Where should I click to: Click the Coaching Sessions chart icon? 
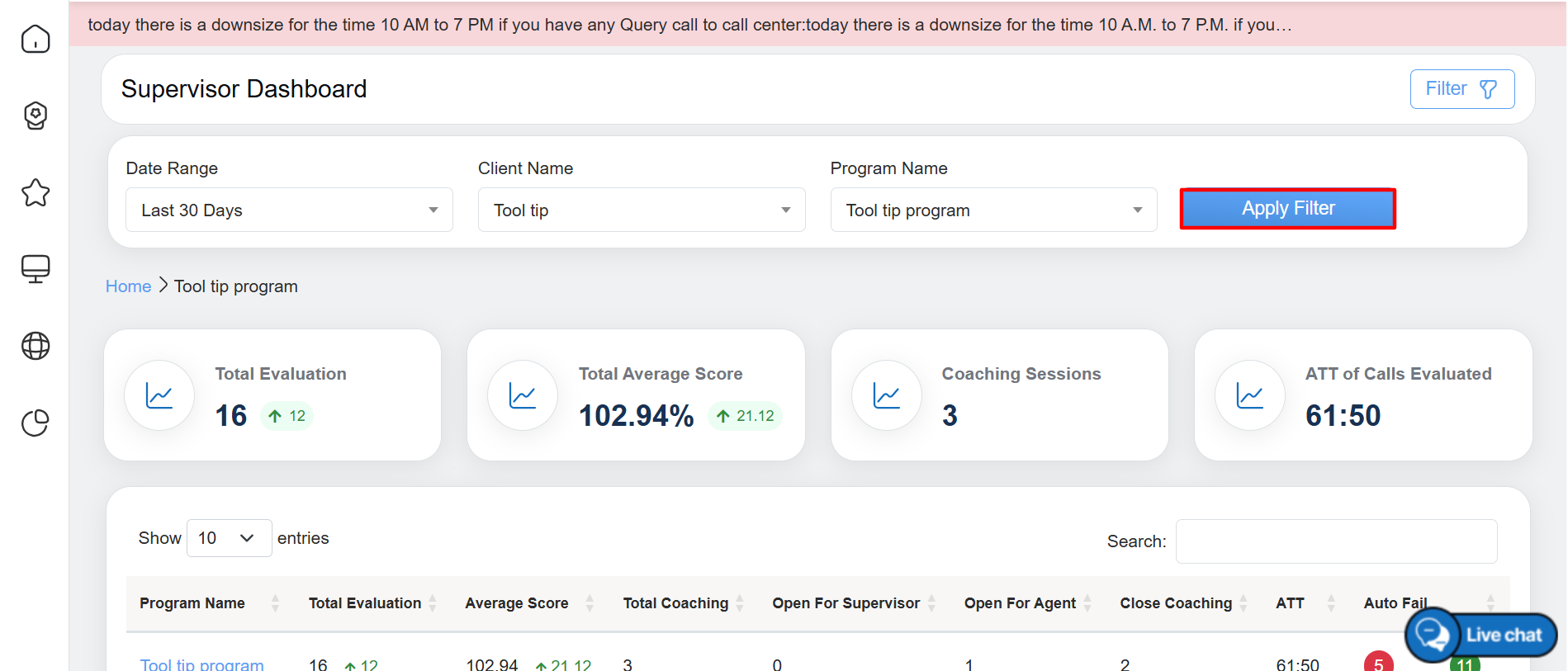click(887, 396)
